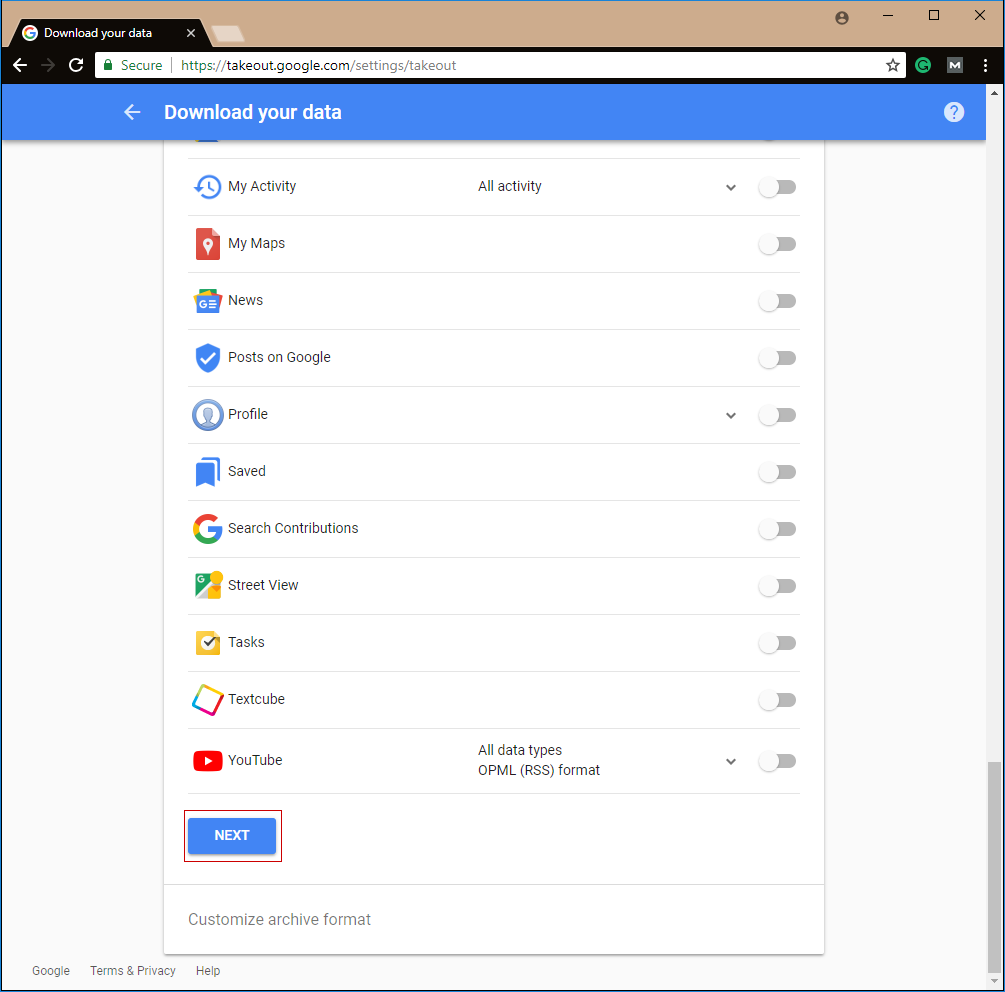Screen dimensions: 1005x992
Task: Click the My Activity clock icon
Action: point(207,186)
